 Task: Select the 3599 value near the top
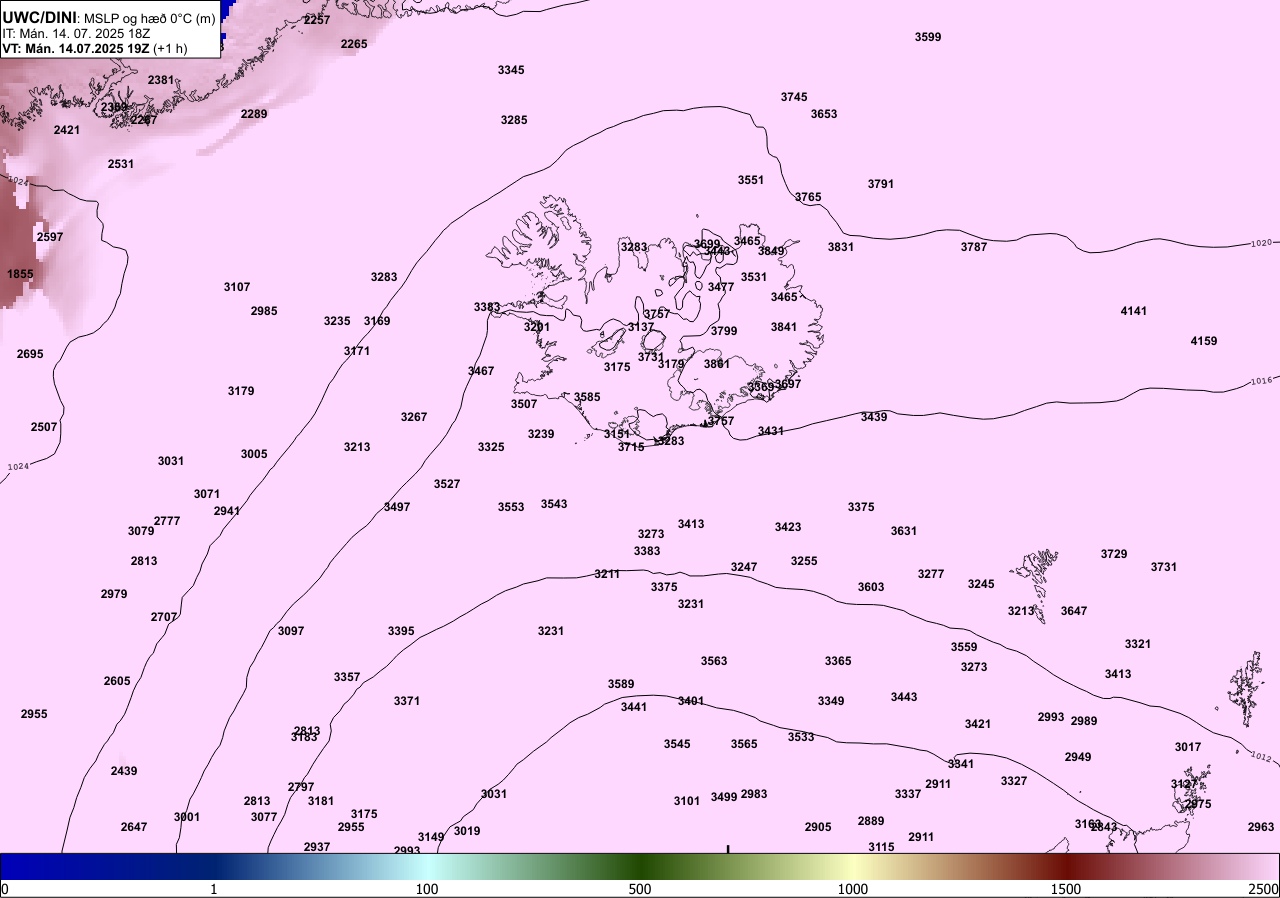(x=928, y=37)
